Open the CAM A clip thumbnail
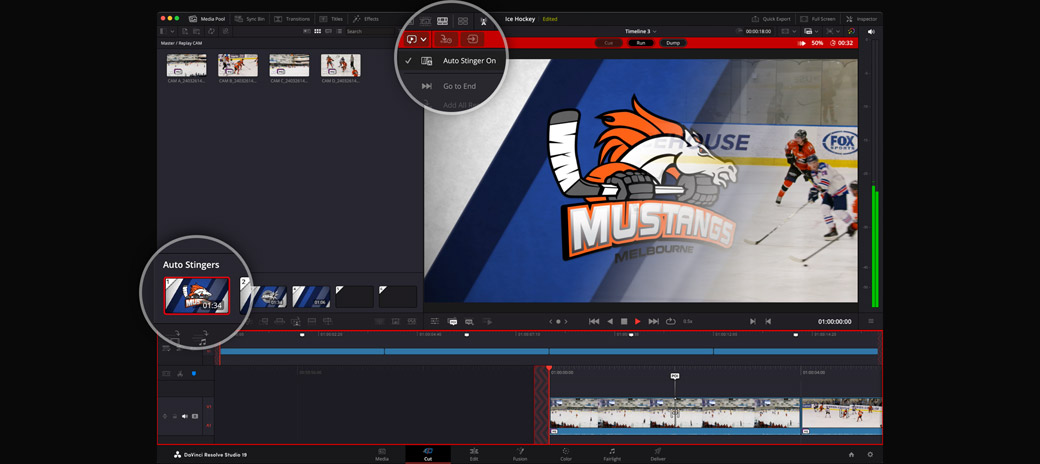Image resolution: width=1040 pixels, height=464 pixels. pos(187,66)
